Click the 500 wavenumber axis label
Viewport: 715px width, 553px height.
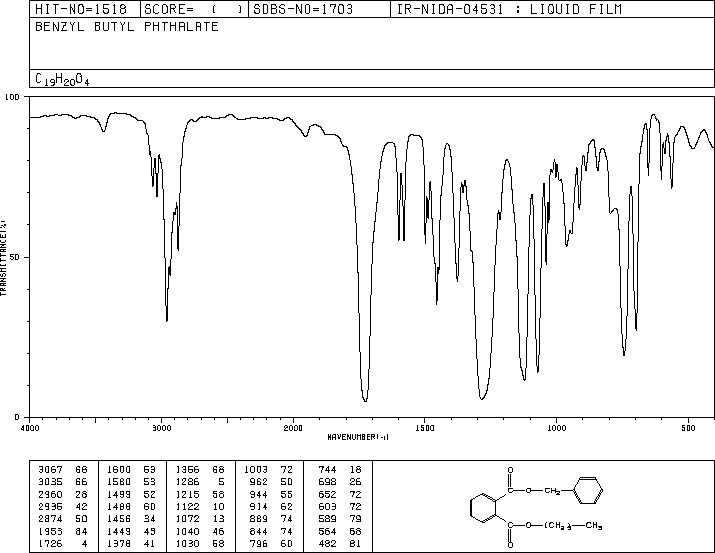pos(689,428)
